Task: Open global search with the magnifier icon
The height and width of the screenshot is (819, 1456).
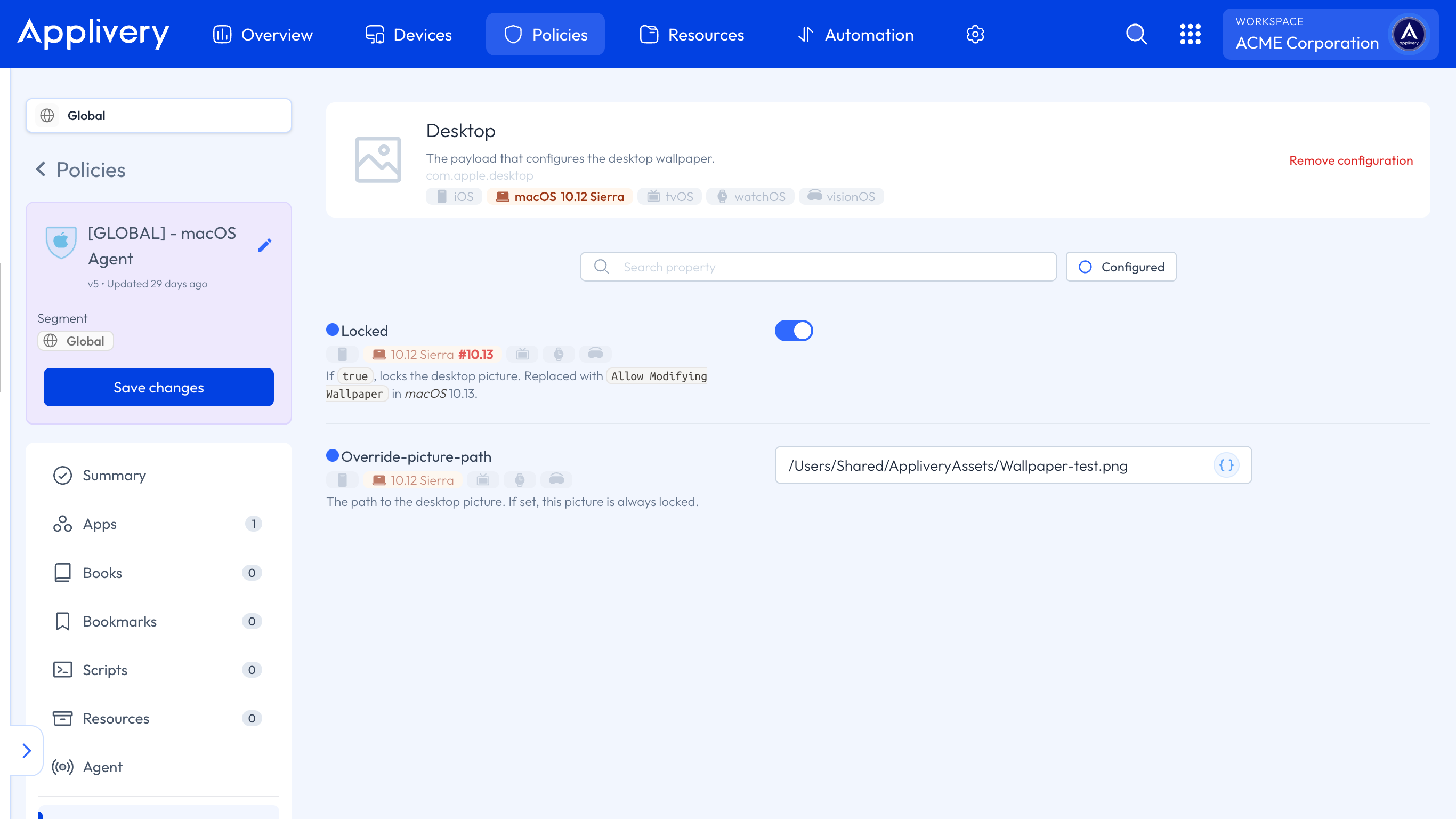Action: click(1137, 34)
